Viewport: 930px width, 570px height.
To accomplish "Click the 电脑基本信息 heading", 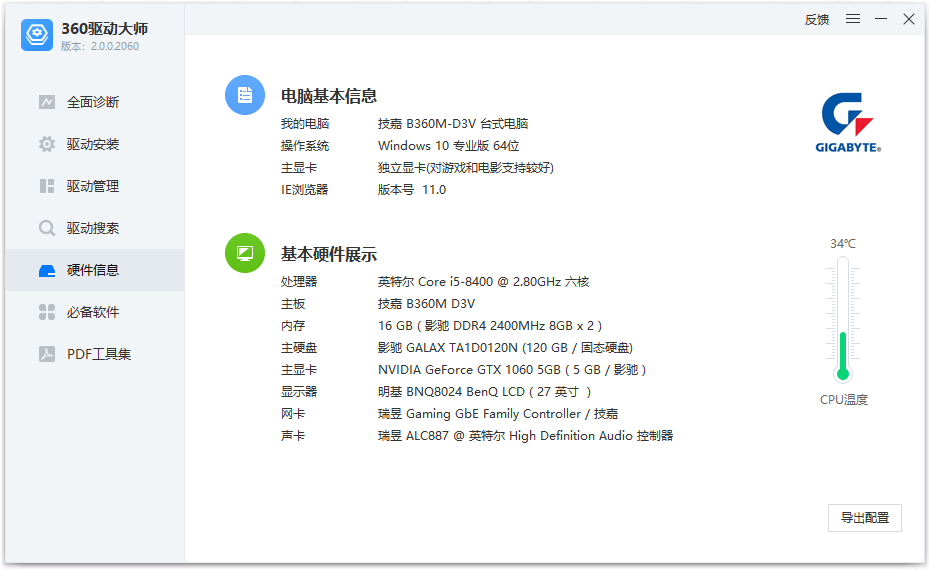I will click(329, 96).
